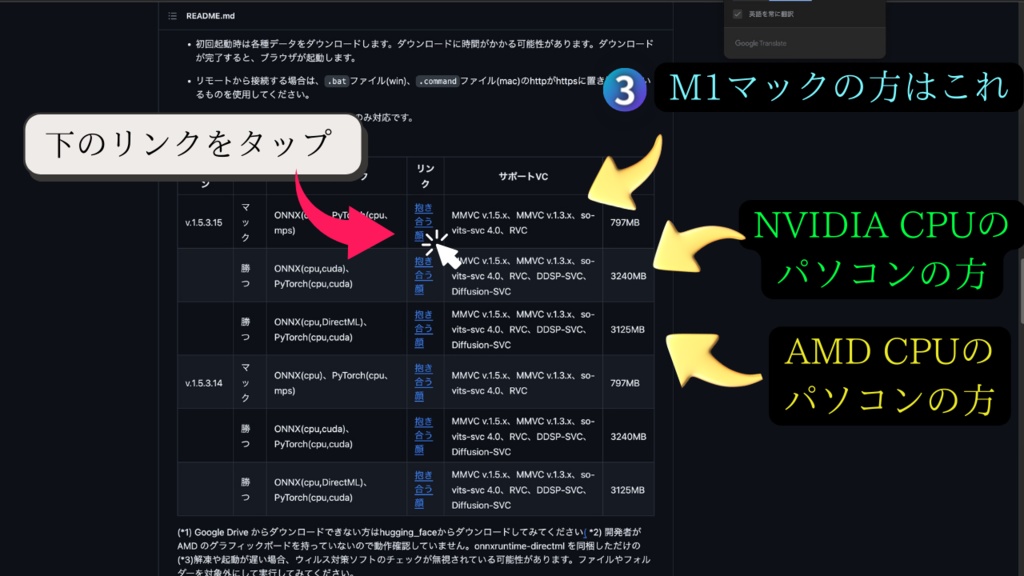This screenshot has width=1024, height=576.
Task: Click the リンク column header
Action: 424,175
